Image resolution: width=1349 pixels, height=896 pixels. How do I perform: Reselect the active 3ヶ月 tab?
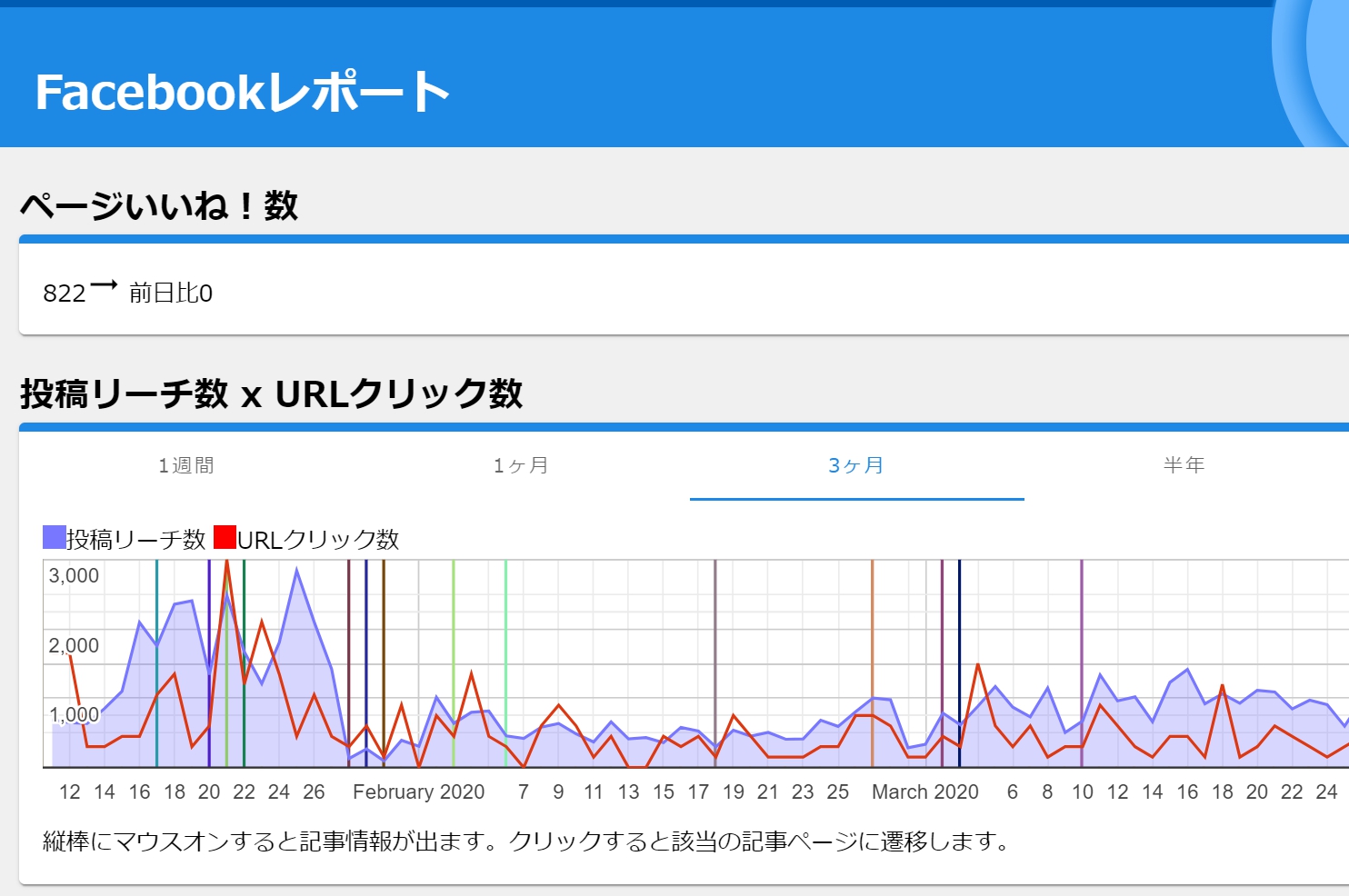pyautogui.click(x=855, y=465)
